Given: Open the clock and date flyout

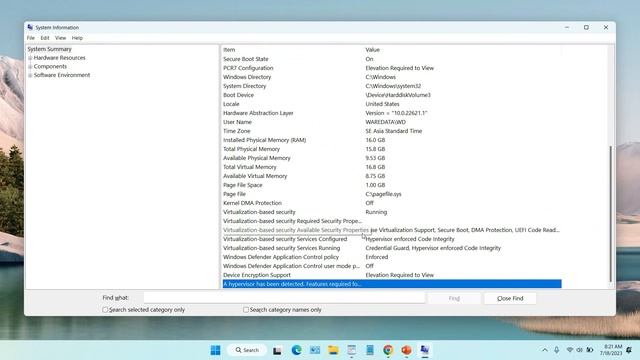Looking at the screenshot, I should (611, 350).
